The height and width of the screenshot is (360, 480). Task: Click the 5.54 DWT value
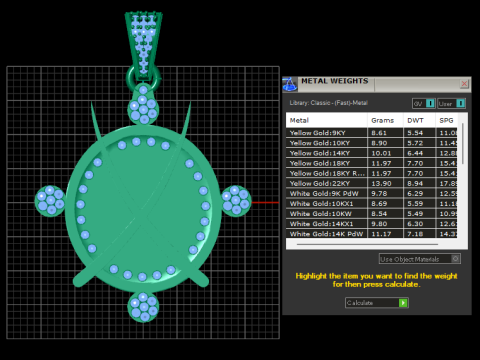click(415, 133)
